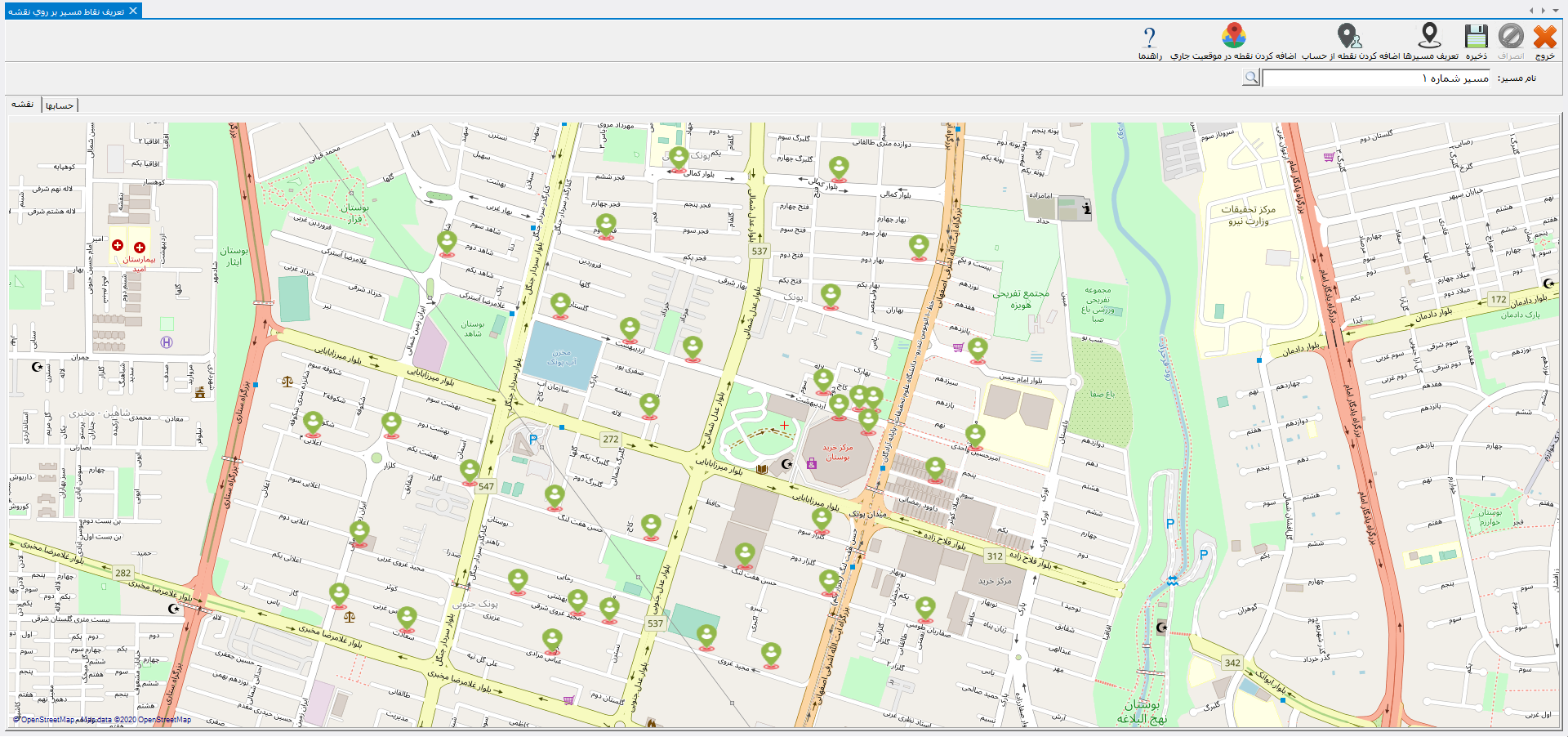
Task: Click the road number 342 shield on map
Action: [x=1232, y=663]
